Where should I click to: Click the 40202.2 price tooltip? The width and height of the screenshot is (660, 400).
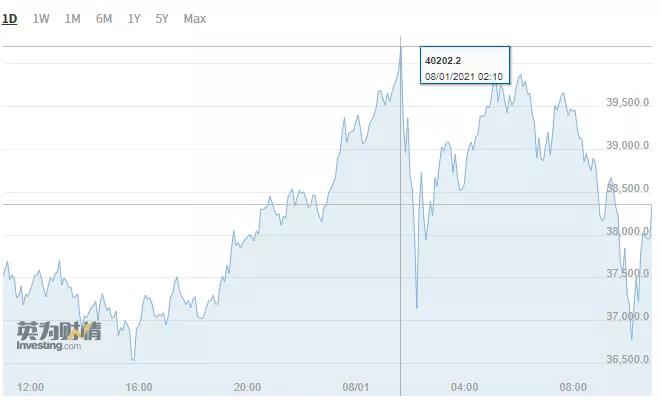click(x=465, y=65)
